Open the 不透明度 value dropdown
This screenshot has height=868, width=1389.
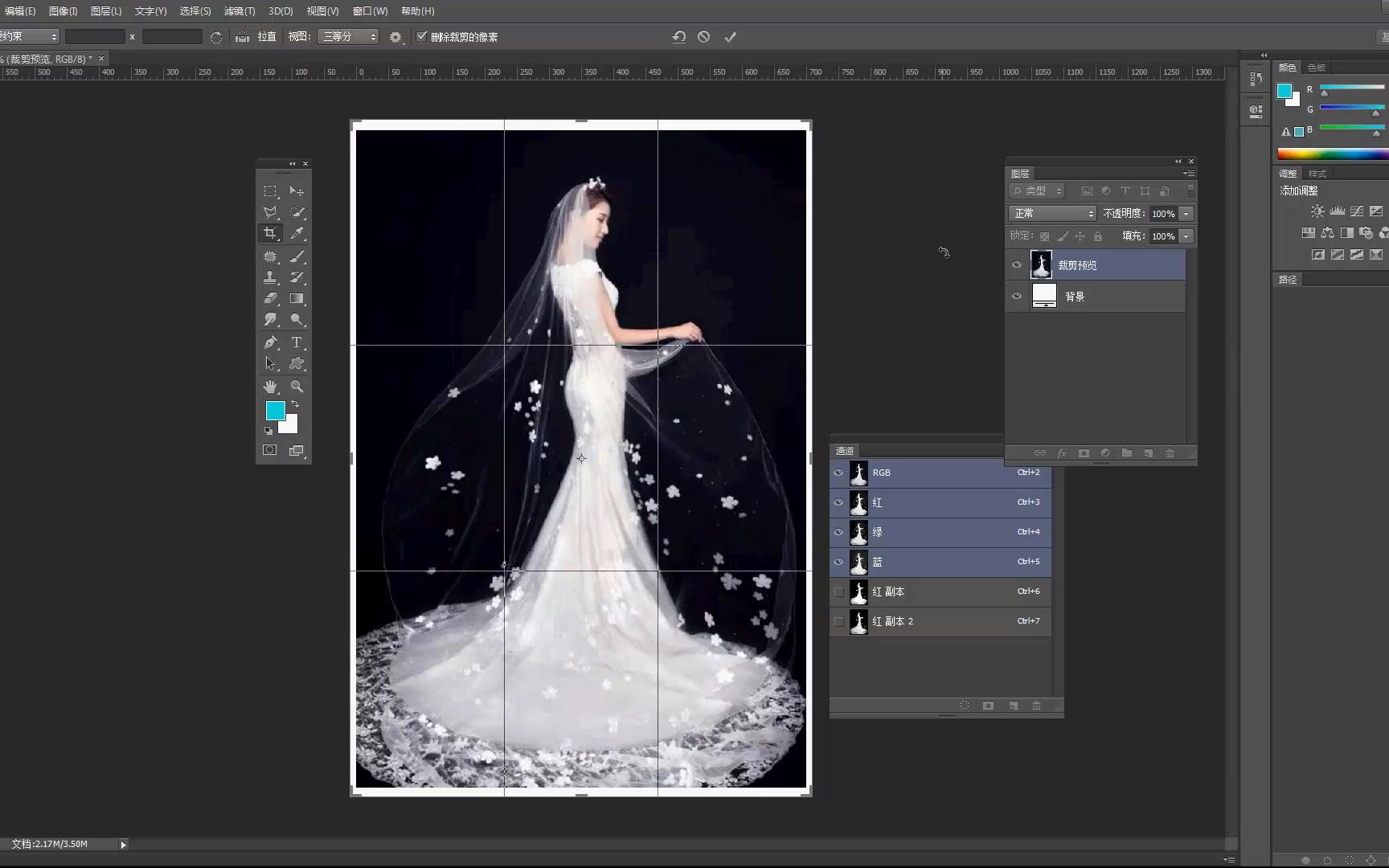click(1186, 213)
